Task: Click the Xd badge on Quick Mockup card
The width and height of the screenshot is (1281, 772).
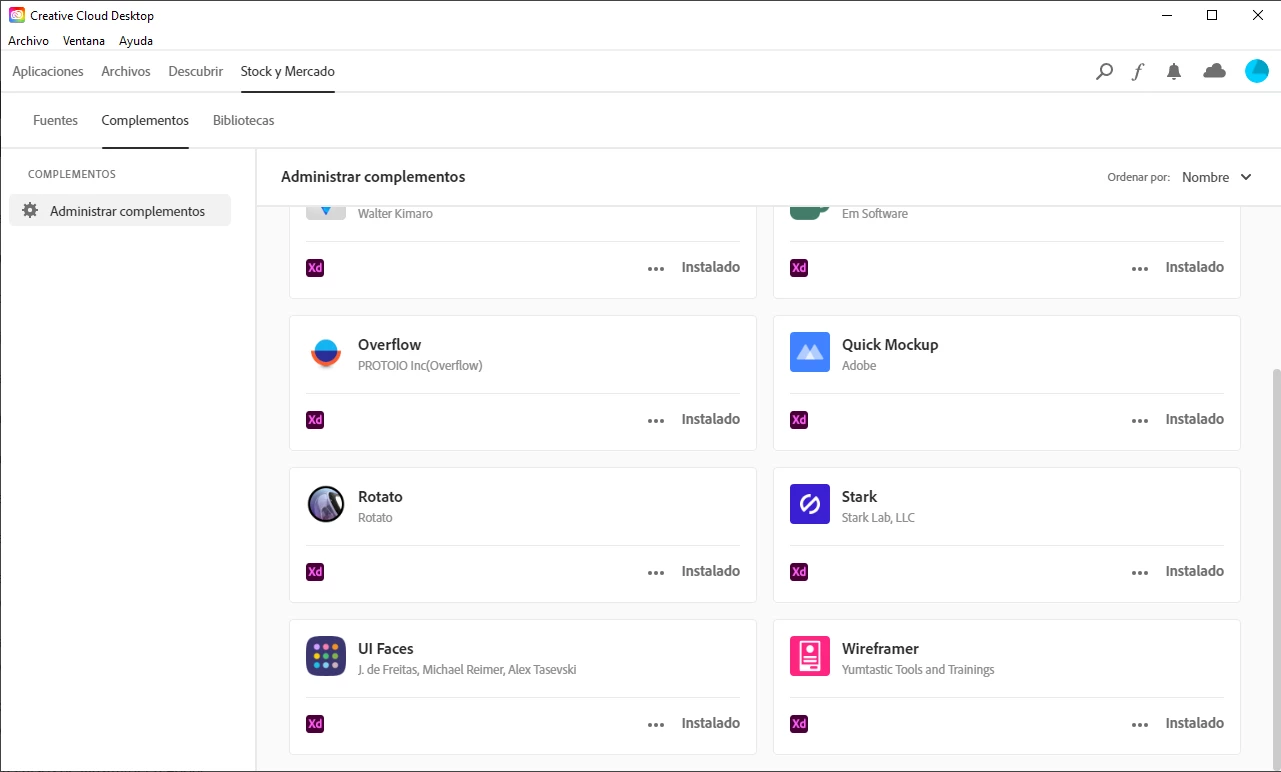Action: point(799,420)
